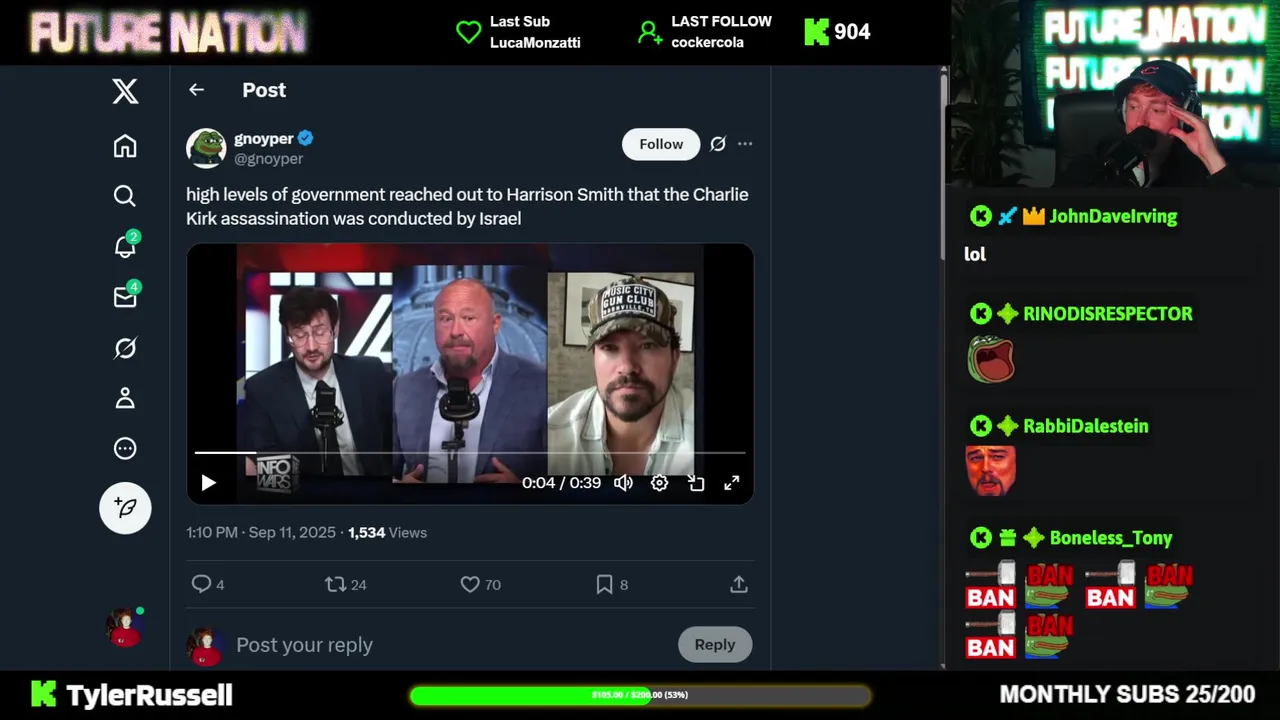Viewport: 1280px width, 720px height.
Task: Bookmark the post
Action: [604, 584]
